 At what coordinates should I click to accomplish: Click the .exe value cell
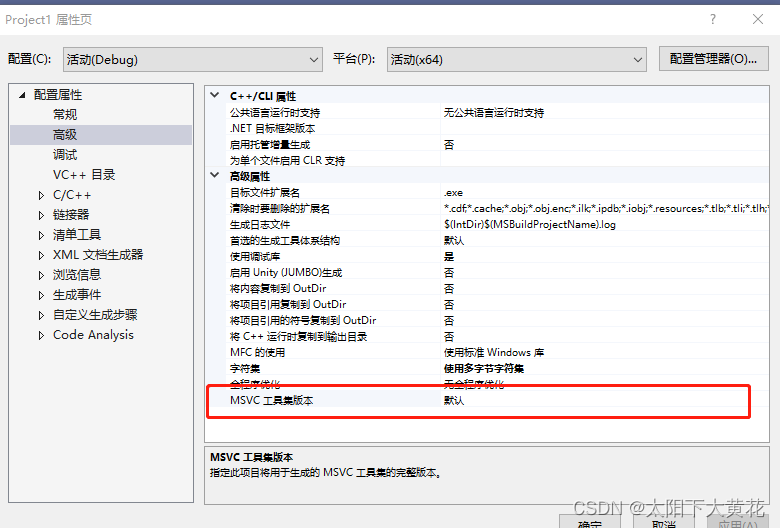[454, 193]
